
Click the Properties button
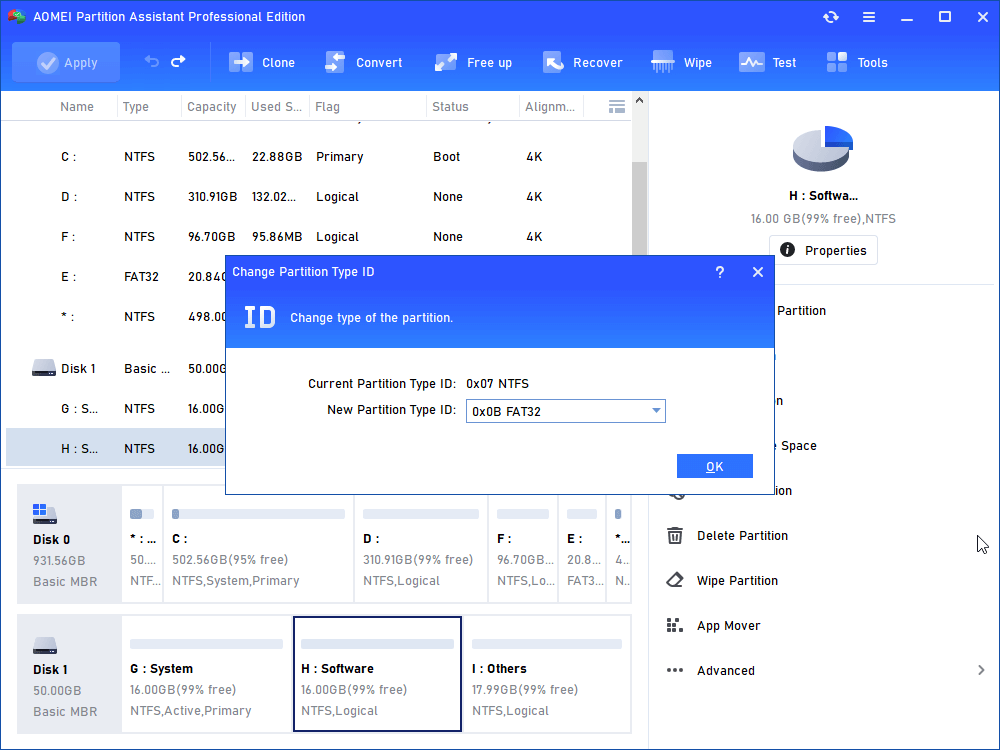click(823, 250)
